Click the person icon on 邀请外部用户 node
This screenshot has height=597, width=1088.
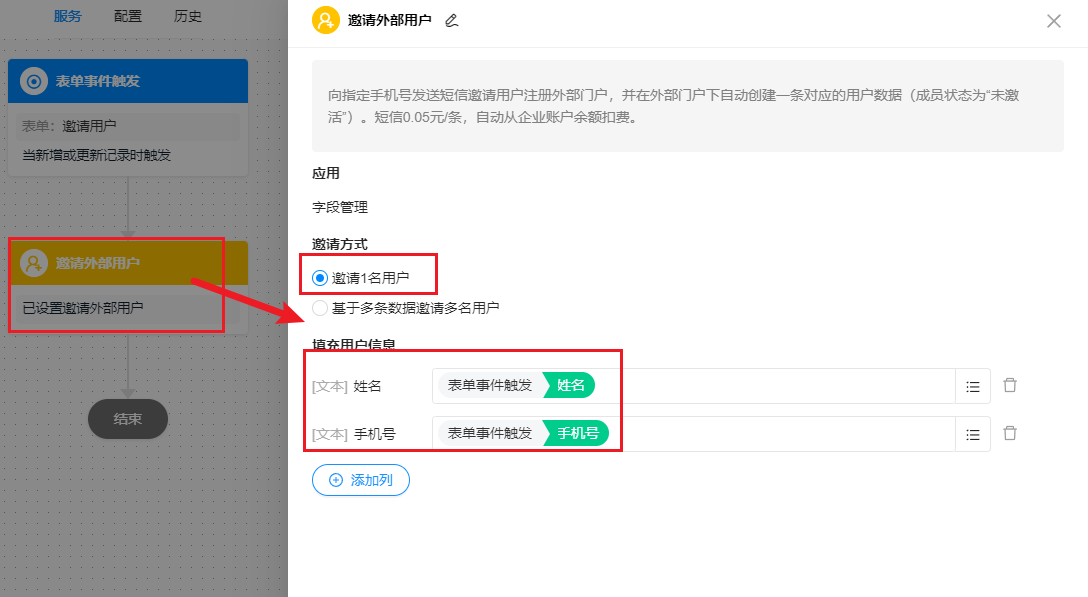click(x=35, y=263)
